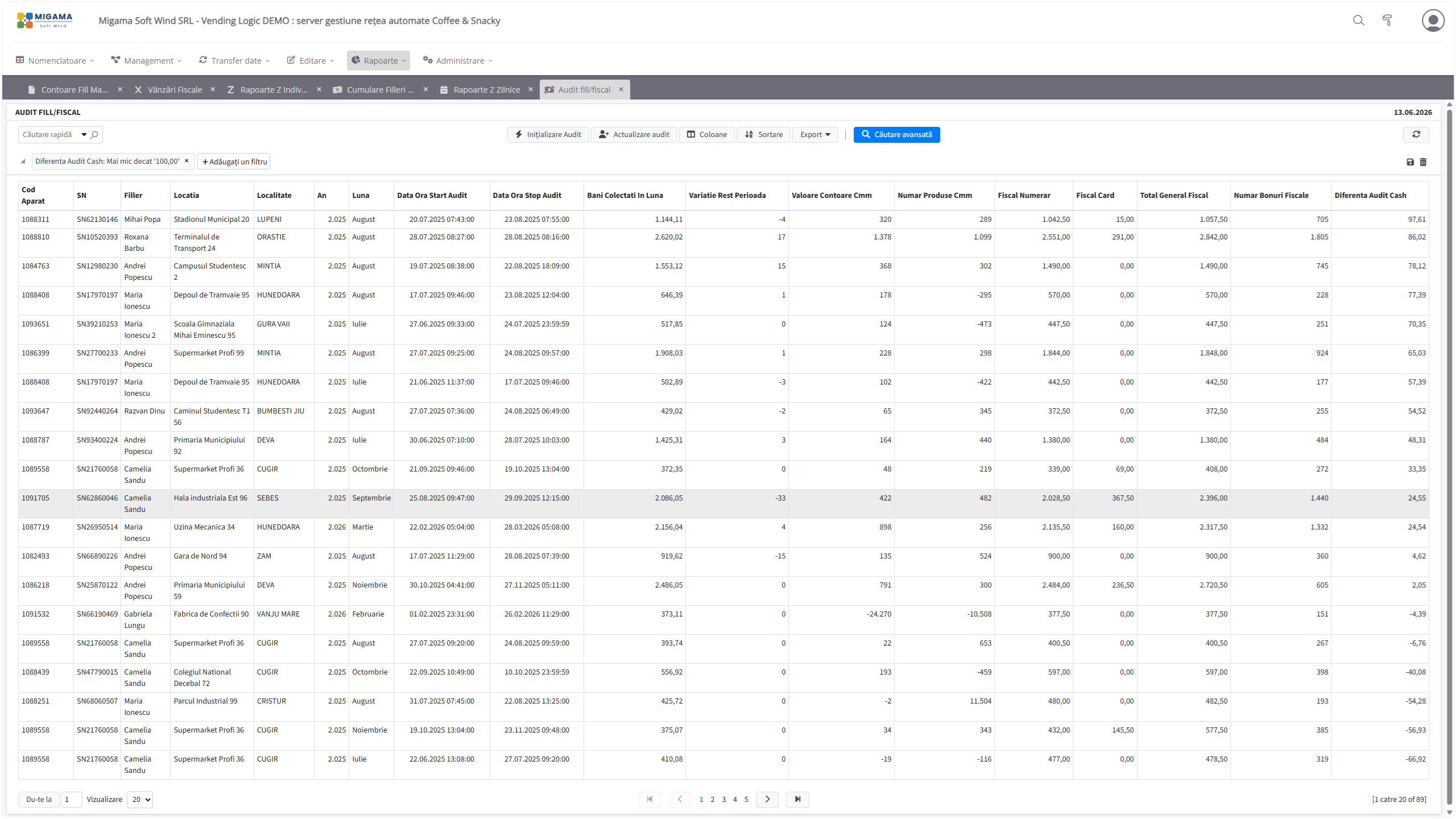The height and width of the screenshot is (819, 1456).
Task: Remove the Diferenta Audit Cash filter
Action: (187, 161)
